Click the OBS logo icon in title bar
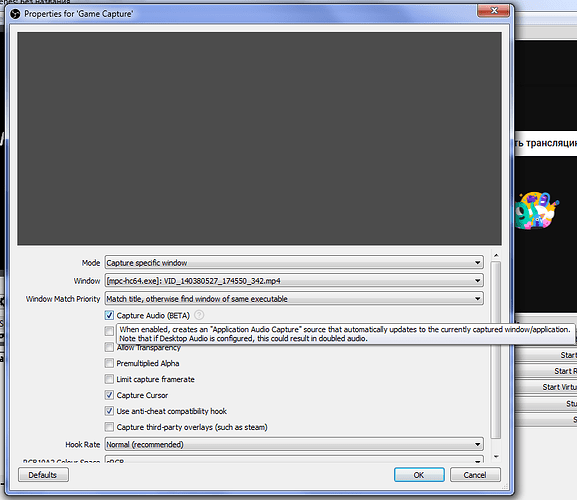 click(15, 14)
